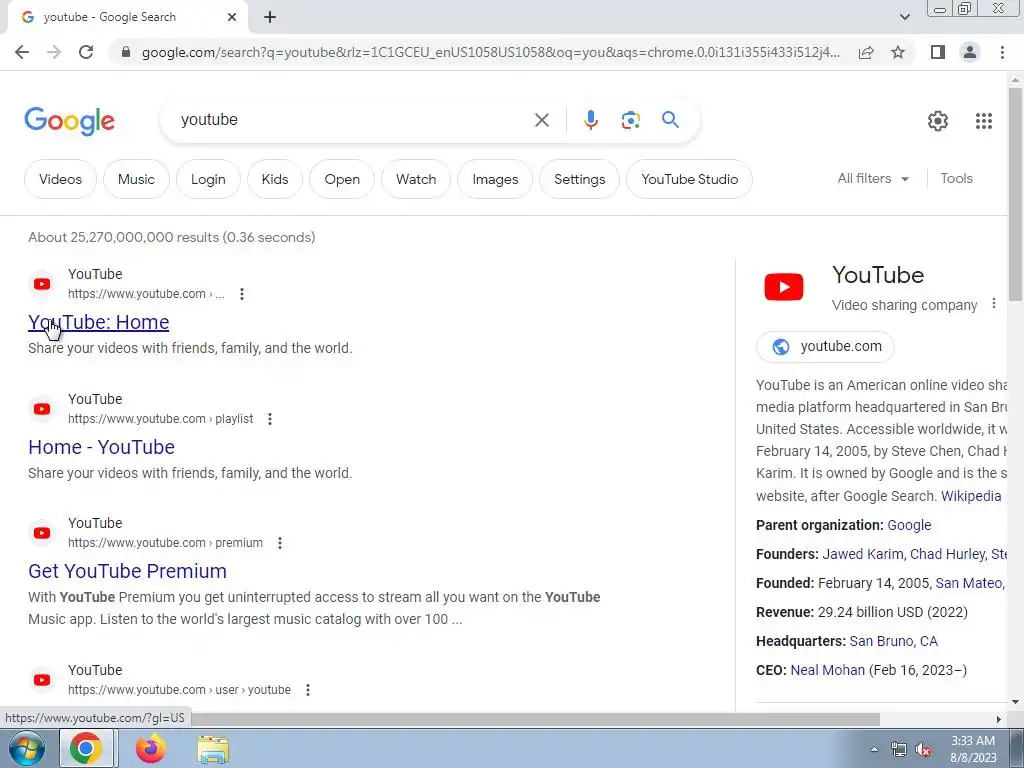This screenshot has height=768, width=1024.
Task: Click the vertical page scrollbar thumb
Action: [1015, 195]
